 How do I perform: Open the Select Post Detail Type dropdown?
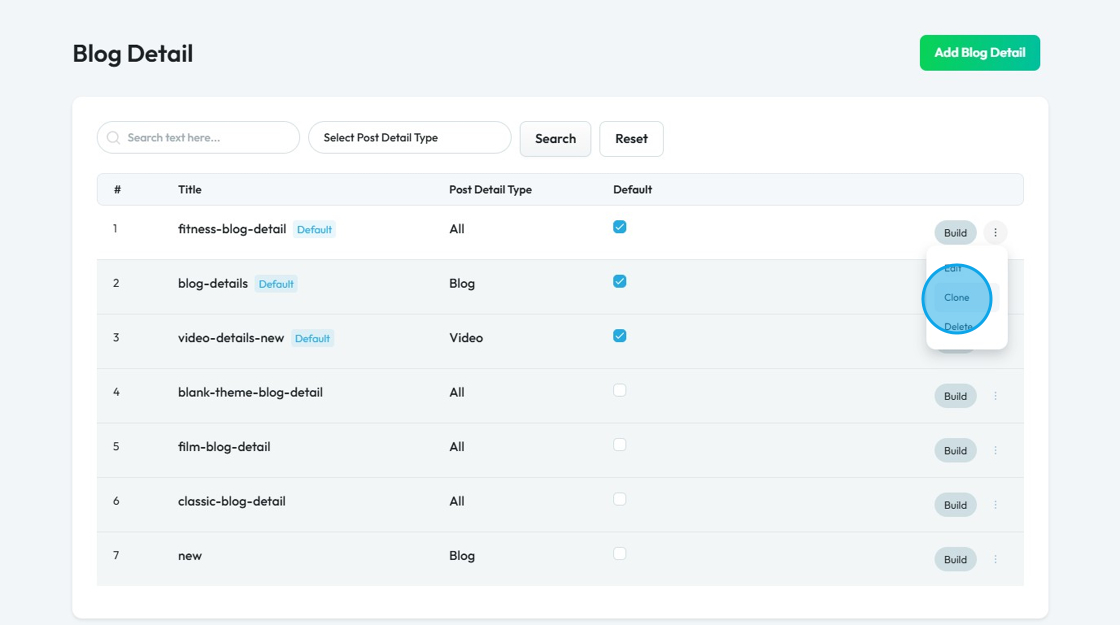pyautogui.click(x=409, y=138)
